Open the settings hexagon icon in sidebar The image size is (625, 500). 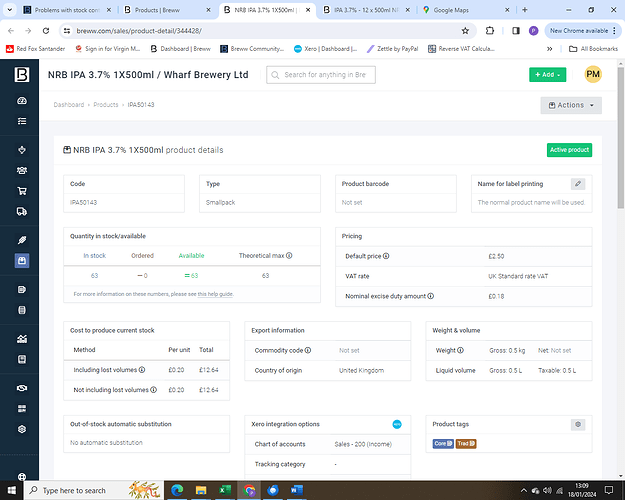[22, 429]
